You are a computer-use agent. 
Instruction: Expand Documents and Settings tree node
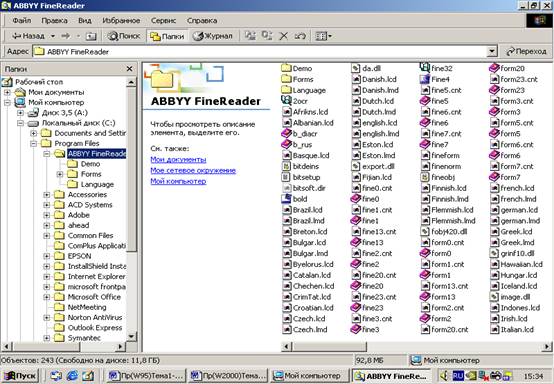(34, 134)
